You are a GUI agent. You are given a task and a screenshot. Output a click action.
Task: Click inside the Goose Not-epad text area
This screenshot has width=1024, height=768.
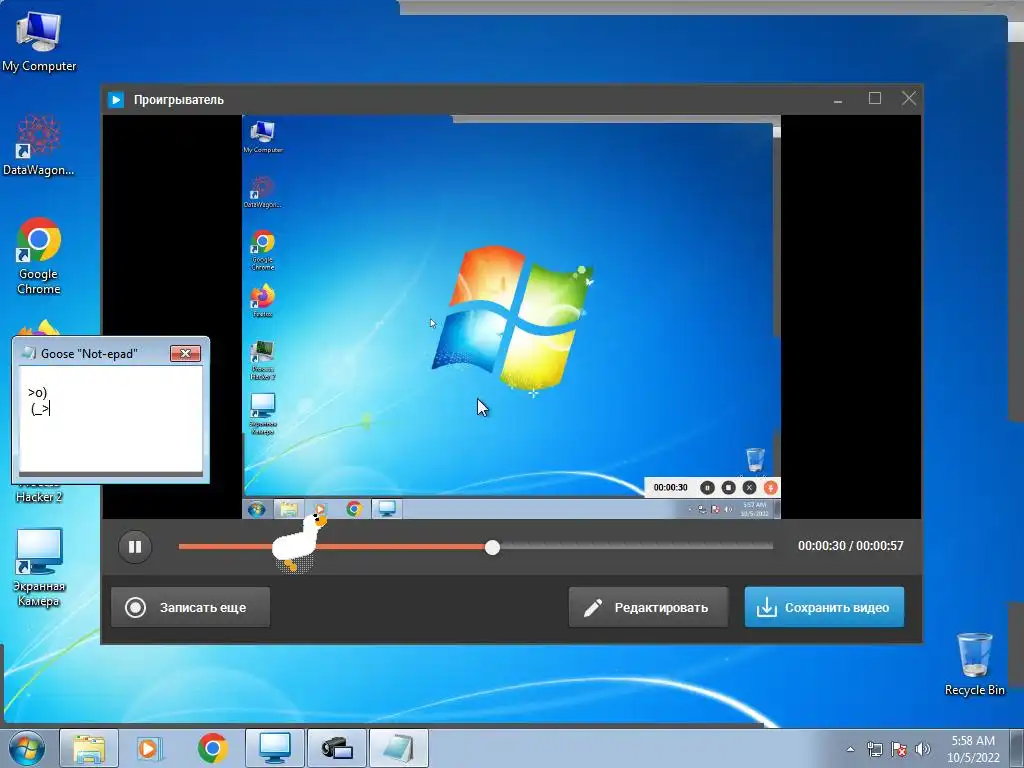coord(110,419)
